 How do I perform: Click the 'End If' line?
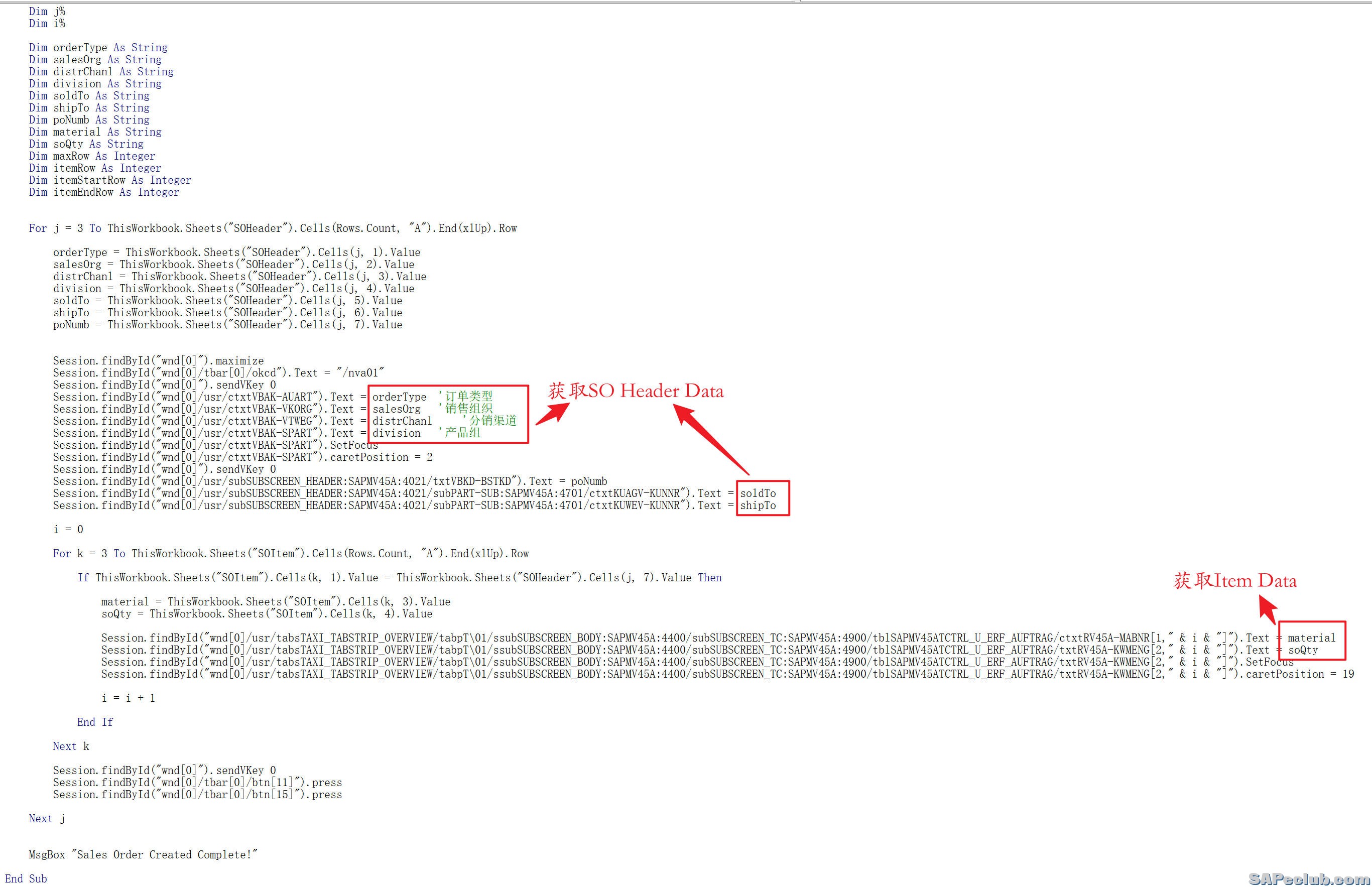95,723
